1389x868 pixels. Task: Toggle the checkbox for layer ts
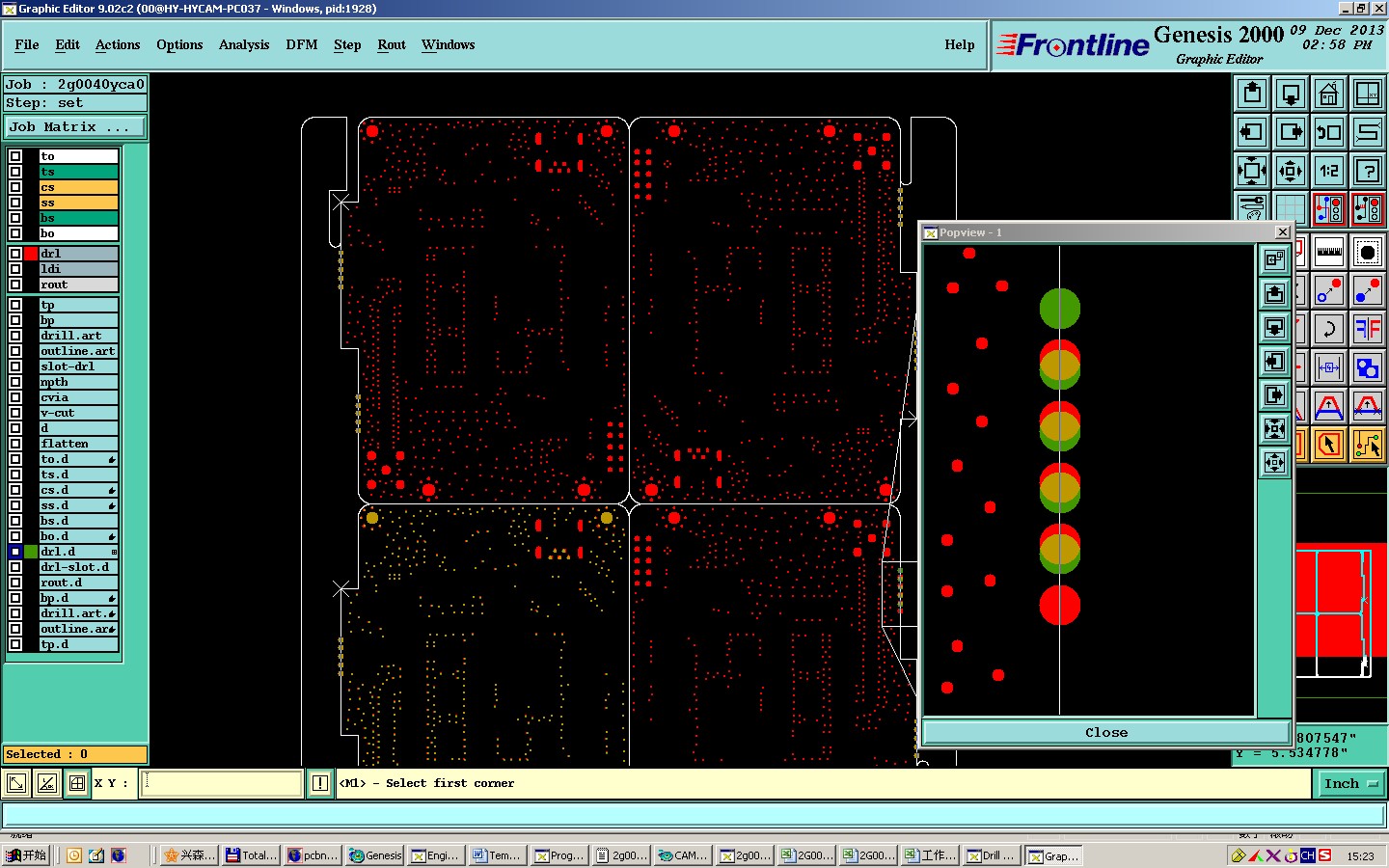point(15,172)
